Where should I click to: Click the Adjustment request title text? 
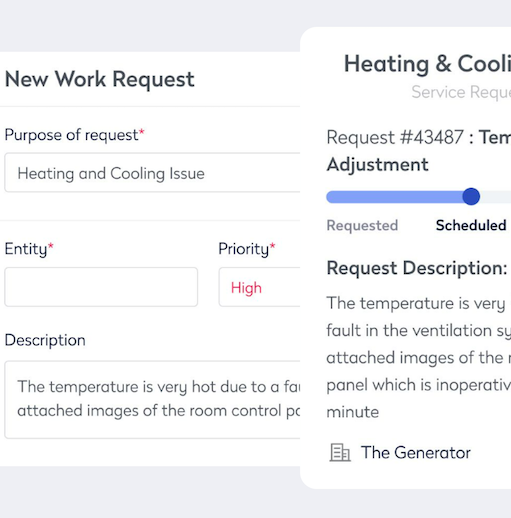click(x=377, y=165)
